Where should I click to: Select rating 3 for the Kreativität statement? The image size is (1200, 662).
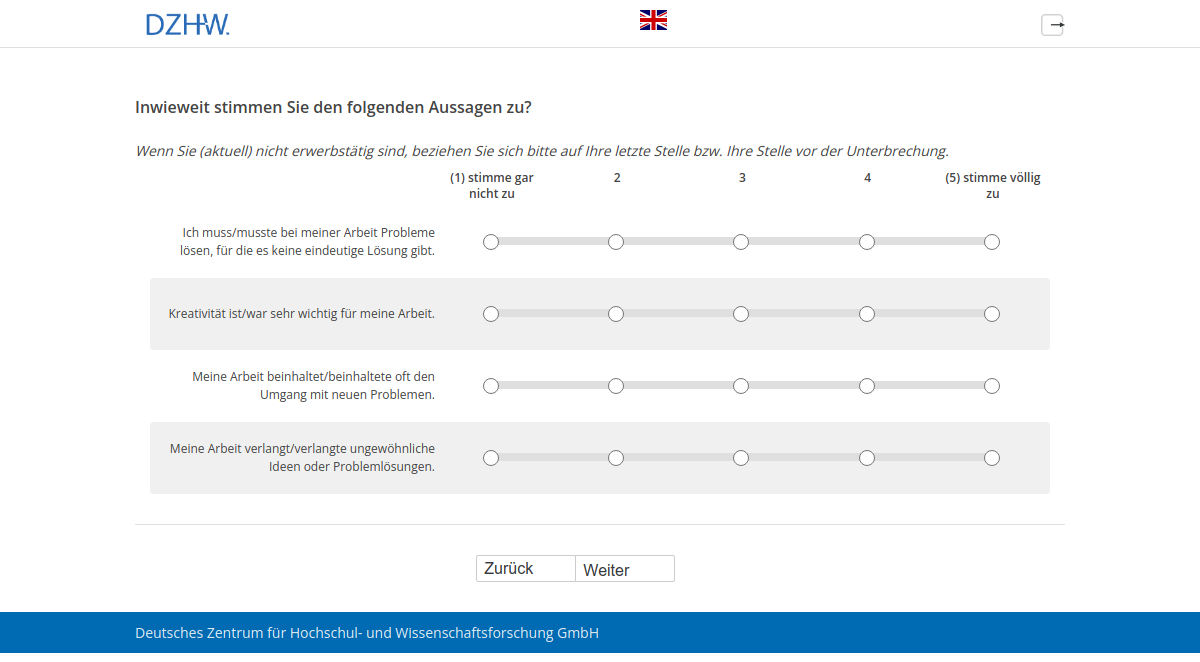click(740, 313)
